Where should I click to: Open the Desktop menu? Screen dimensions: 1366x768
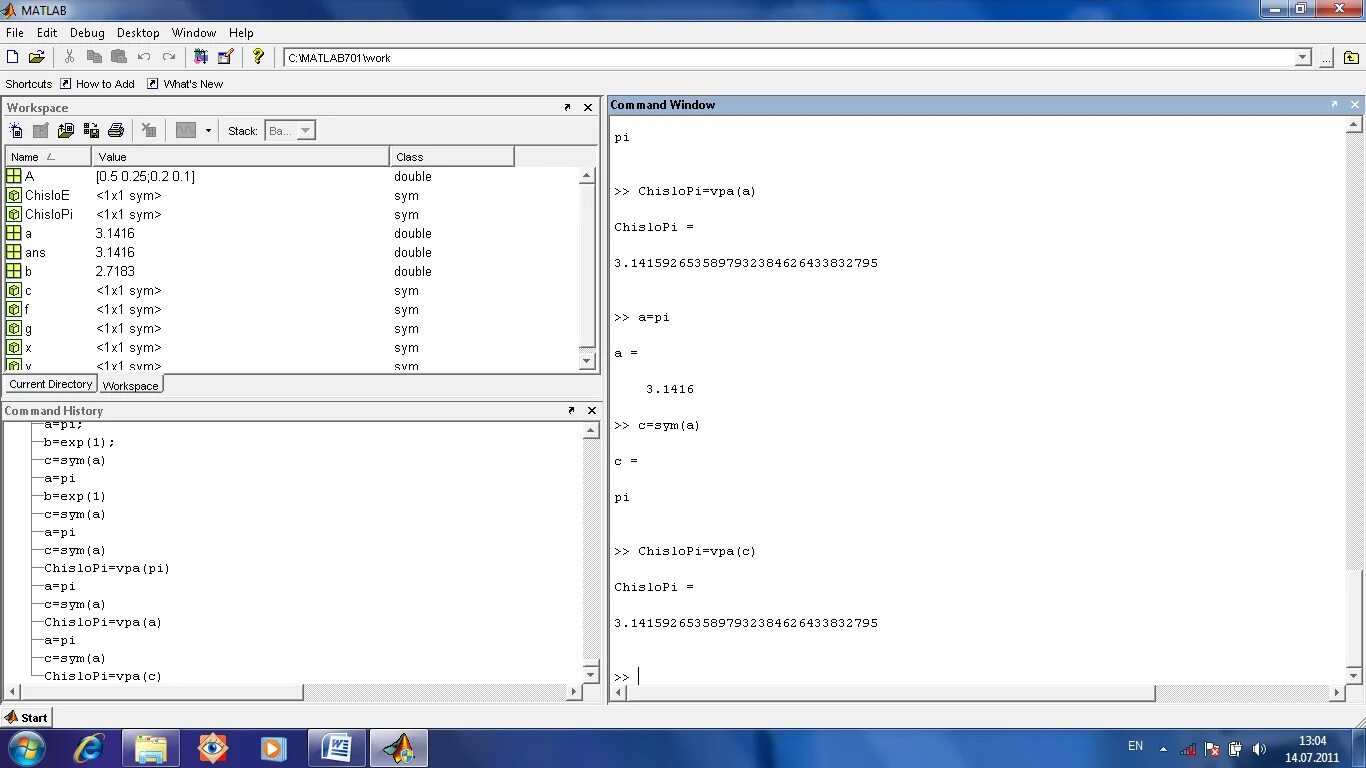coord(138,33)
